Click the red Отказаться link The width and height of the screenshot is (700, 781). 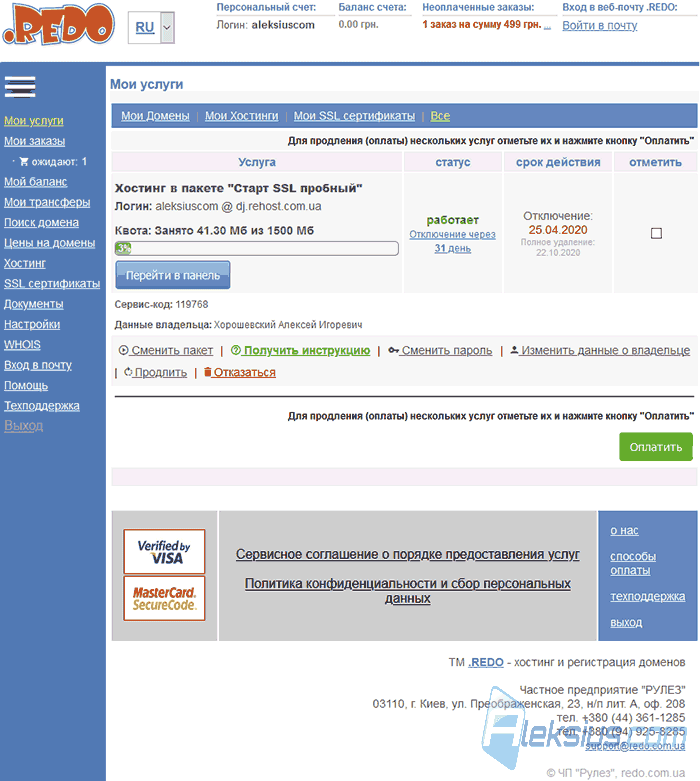(x=240, y=372)
